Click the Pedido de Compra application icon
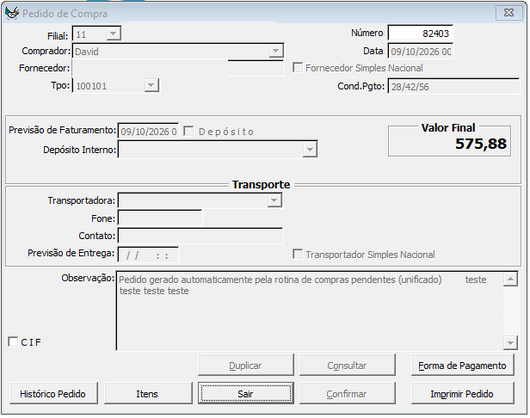Viewport: 530px width, 418px height. tap(11, 14)
